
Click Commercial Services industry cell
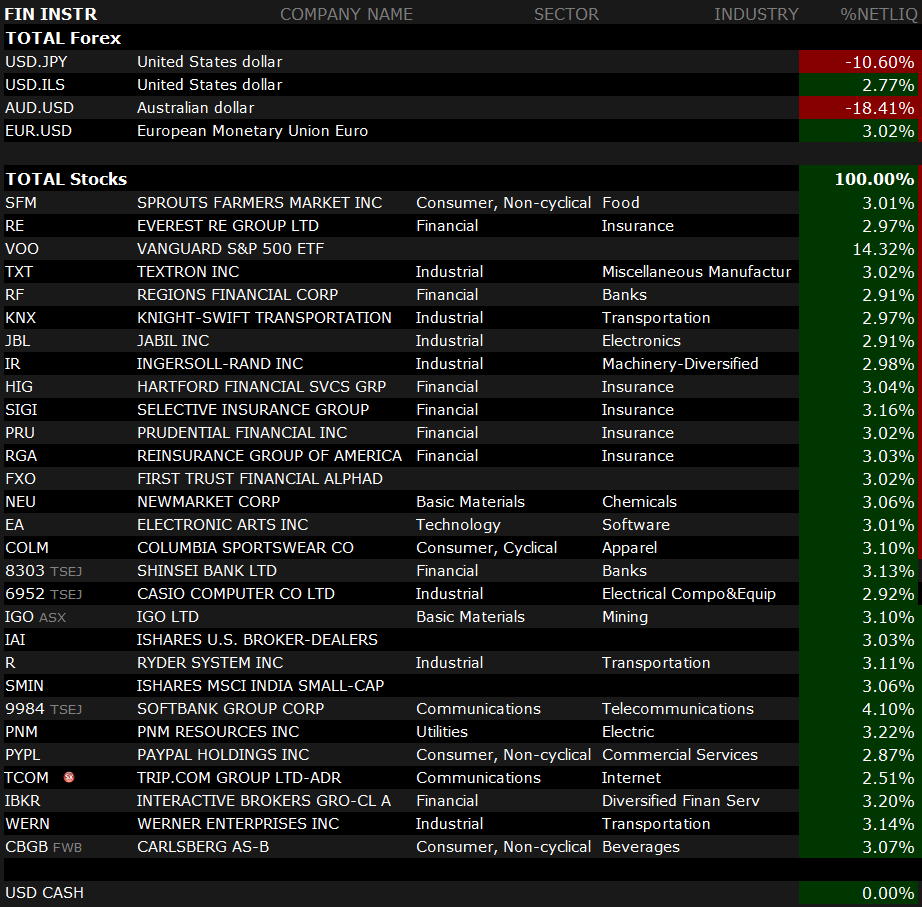680,755
